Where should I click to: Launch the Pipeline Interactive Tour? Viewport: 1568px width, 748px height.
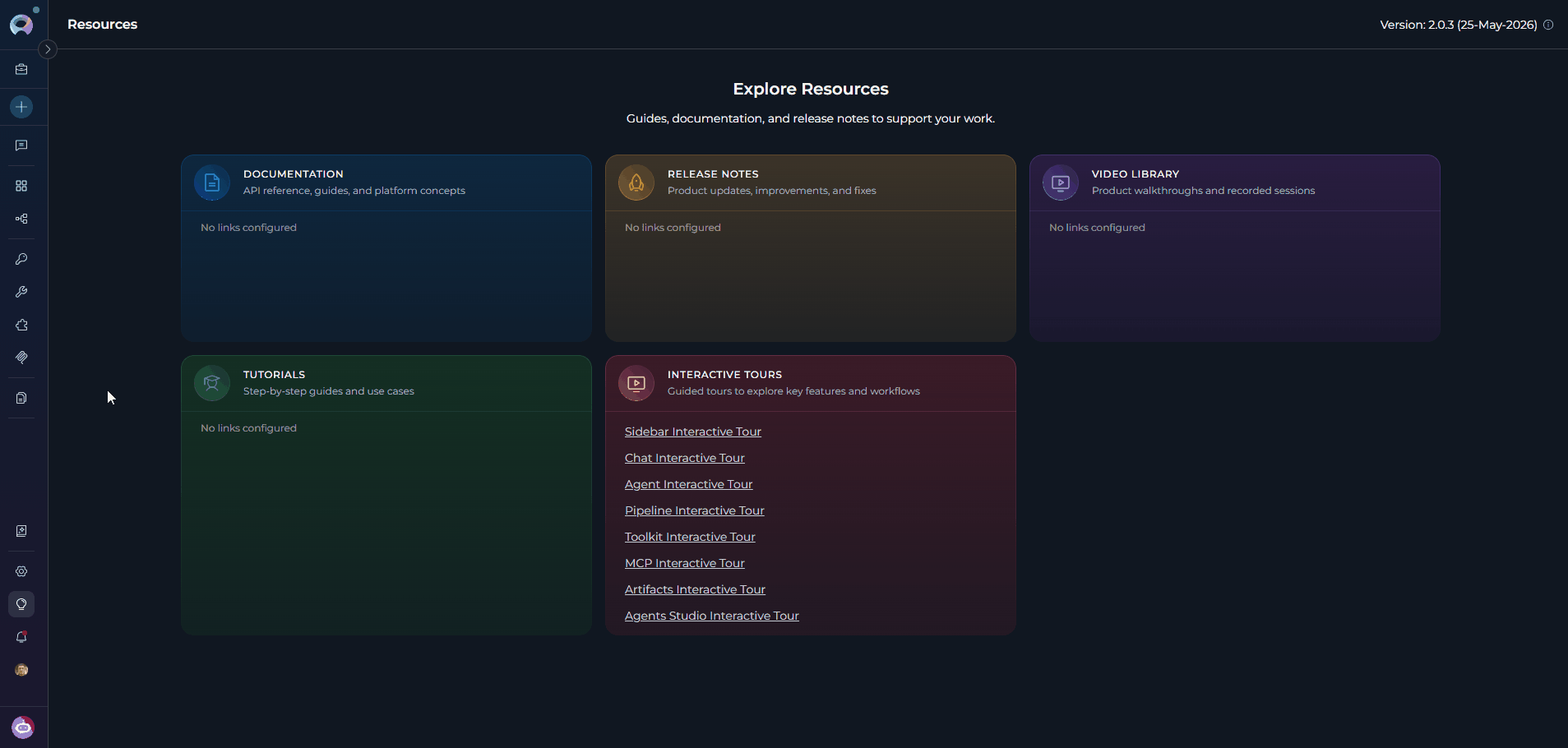coord(695,510)
